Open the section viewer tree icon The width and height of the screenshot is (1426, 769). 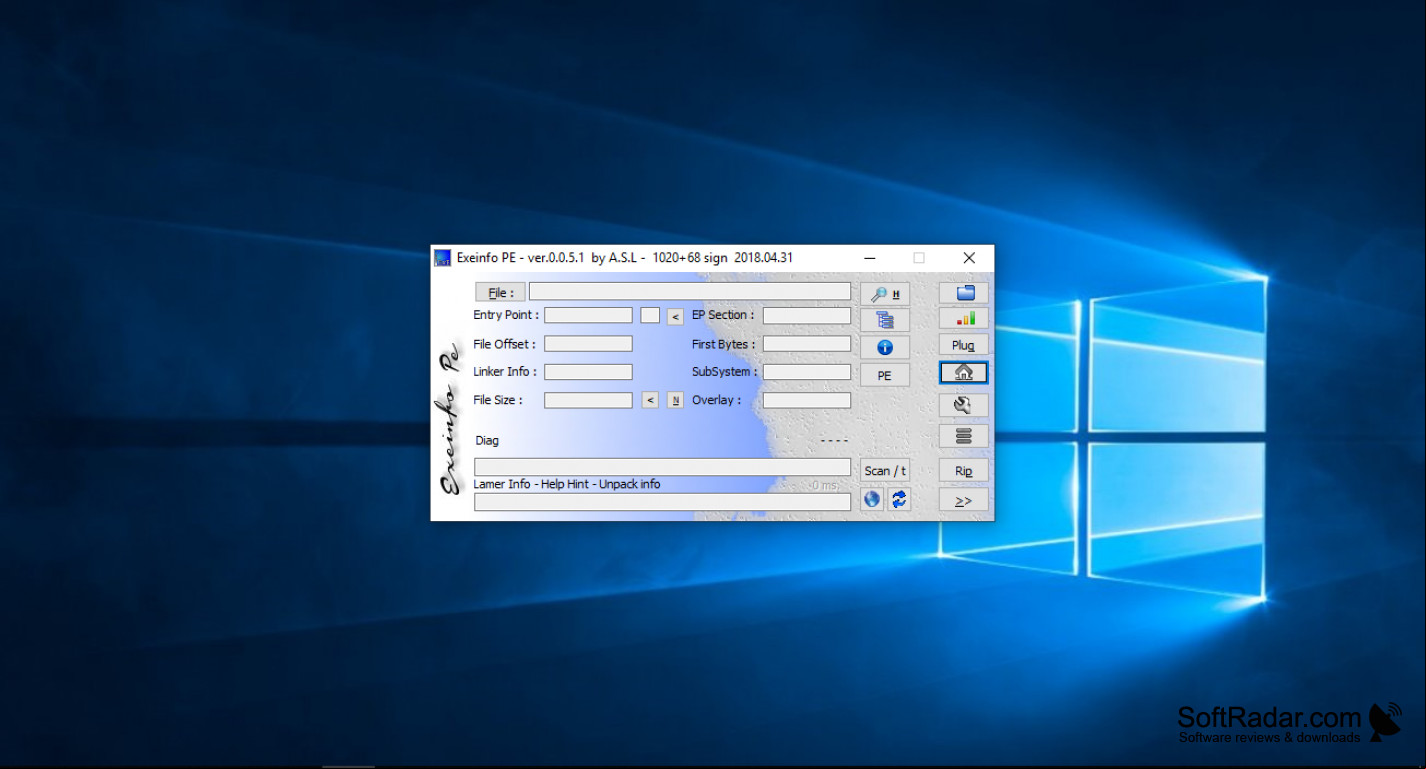tap(885, 320)
